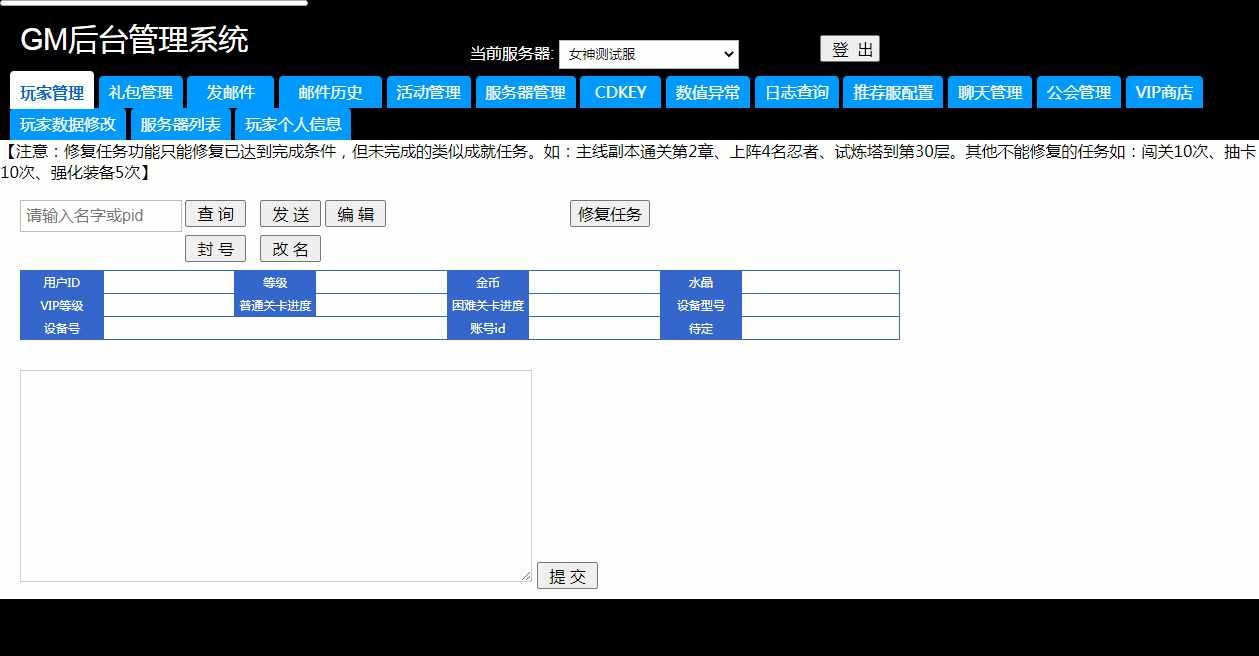Click the 封号 ban account button
The height and width of the screenshot is (656, 1259).
215,249
